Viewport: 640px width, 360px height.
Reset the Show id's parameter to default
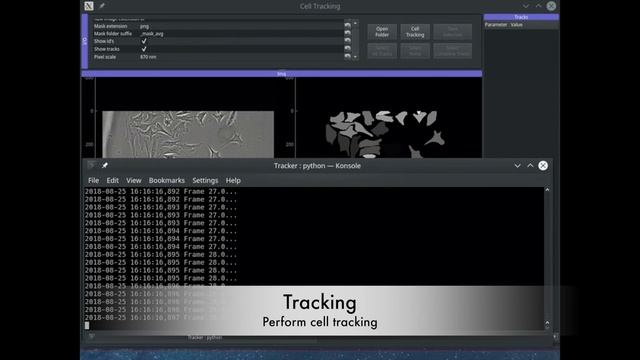[347, 41]
